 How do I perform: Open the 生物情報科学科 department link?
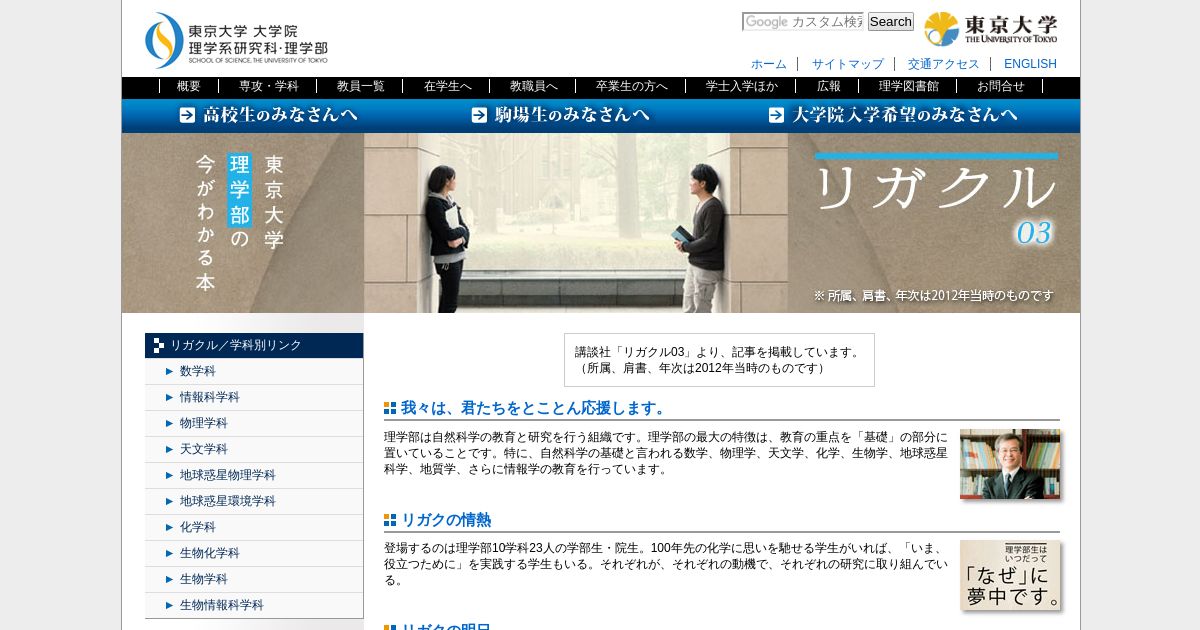click(x=222, y=605)
